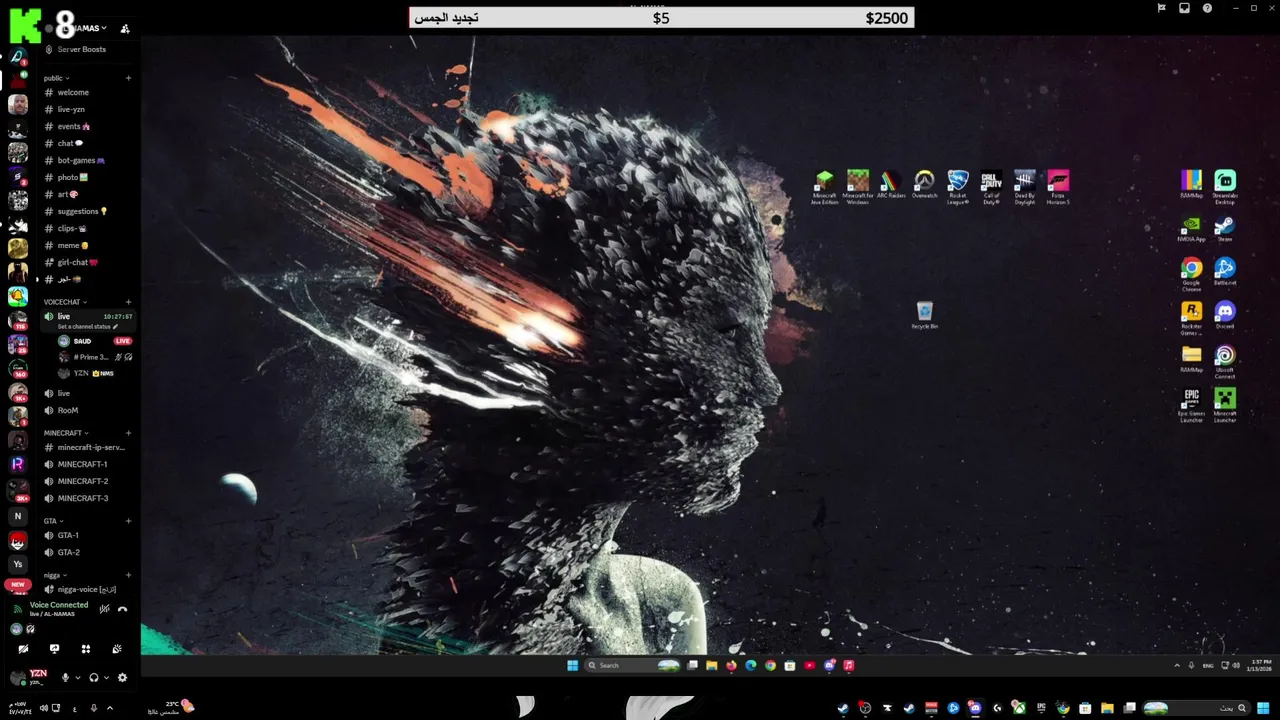Click the Rocket League desktop icon
This screenshot has width=1280, height=720.
[x=958, y=187]
